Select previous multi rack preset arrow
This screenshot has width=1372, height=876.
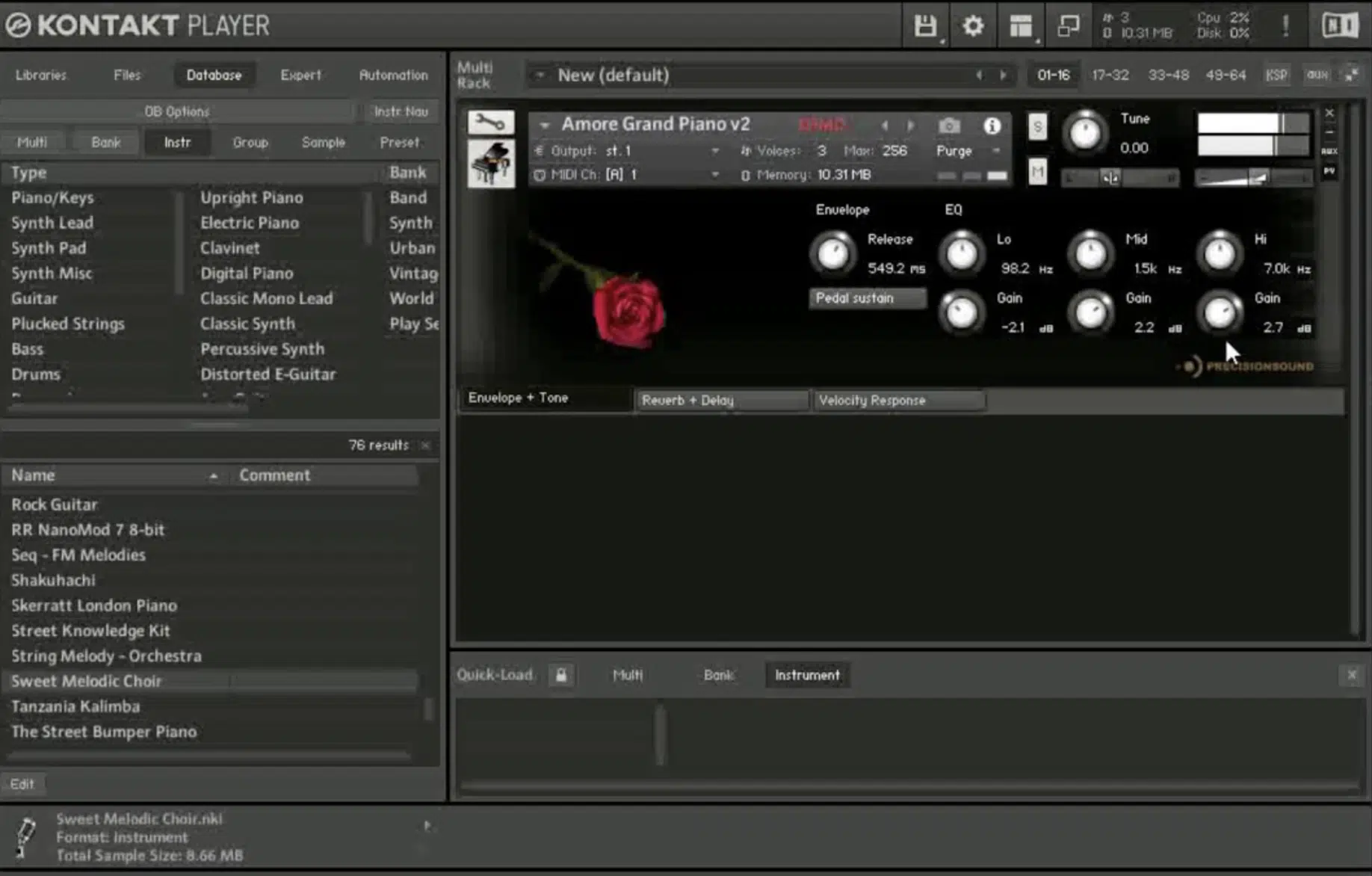click(x=979, y=75)
